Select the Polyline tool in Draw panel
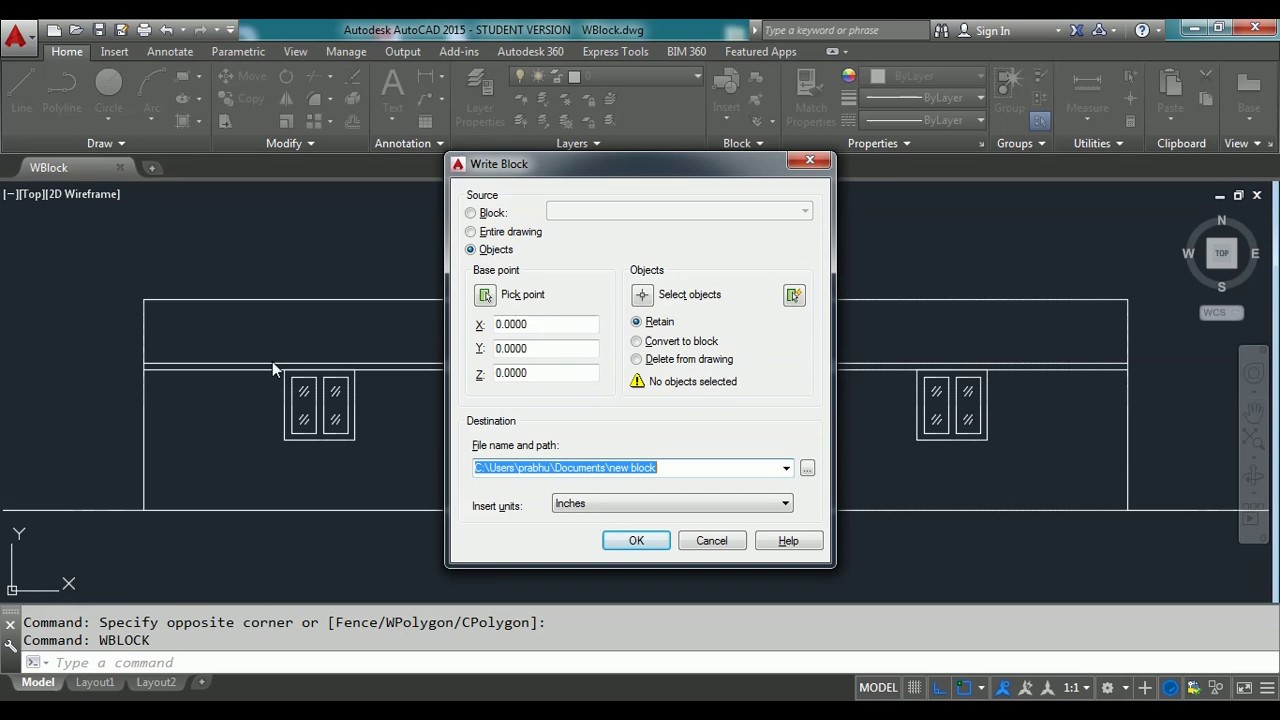 click(62, 90)
